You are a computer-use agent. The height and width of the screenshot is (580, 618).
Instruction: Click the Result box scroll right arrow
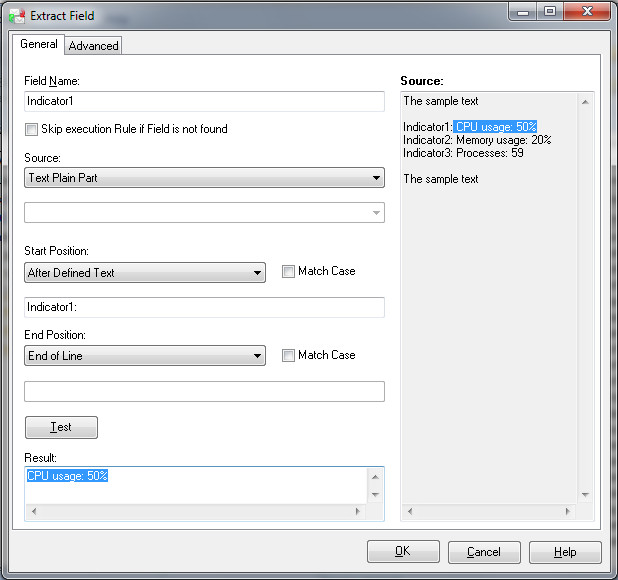[357, 511]
